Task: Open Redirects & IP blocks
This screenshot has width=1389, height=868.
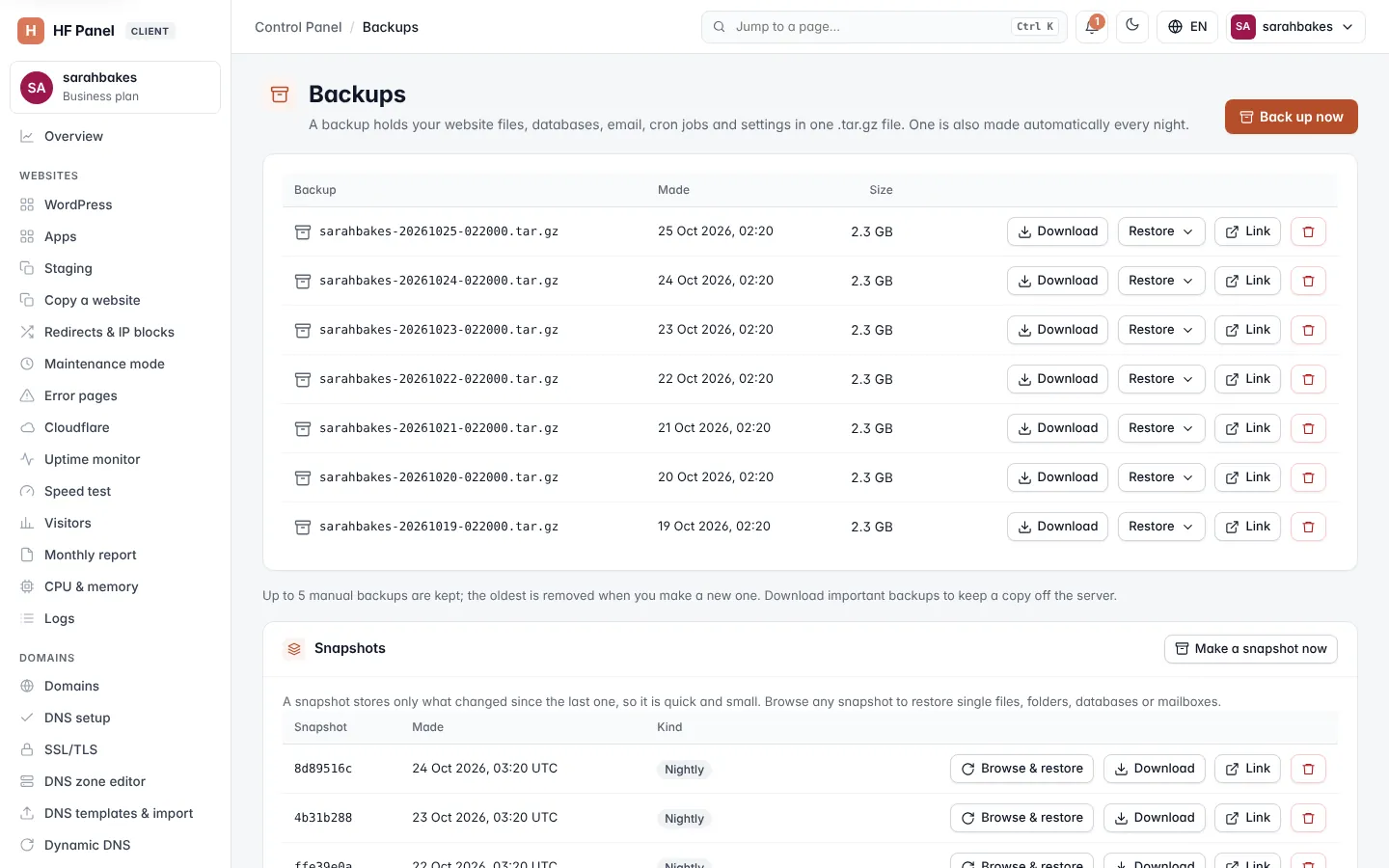Action: click(x=116, y=332)
